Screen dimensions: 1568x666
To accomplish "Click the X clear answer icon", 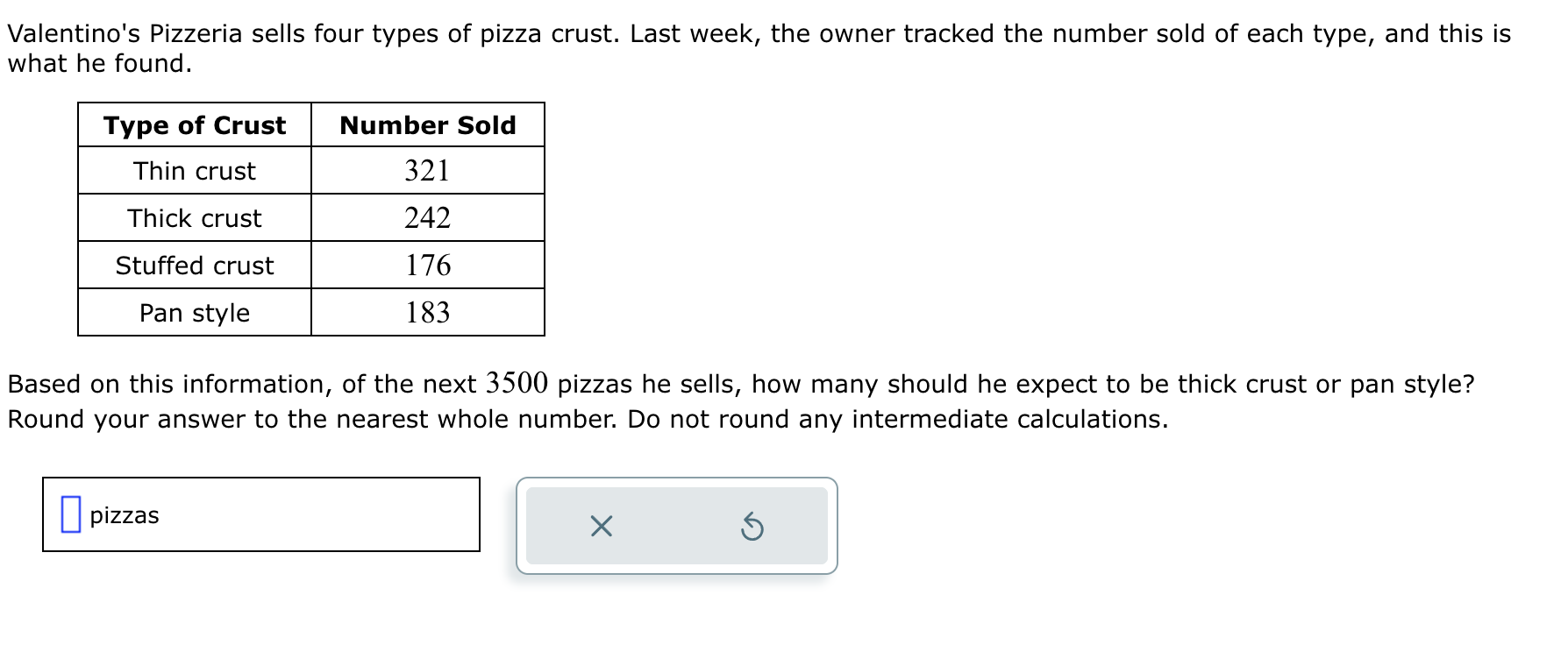I will tap(601, 527).
